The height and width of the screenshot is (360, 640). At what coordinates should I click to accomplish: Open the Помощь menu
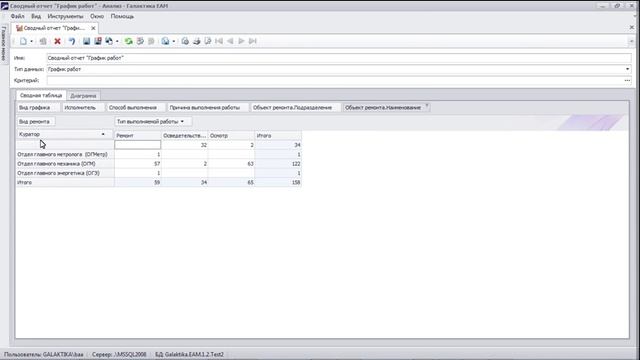[122, 16]
